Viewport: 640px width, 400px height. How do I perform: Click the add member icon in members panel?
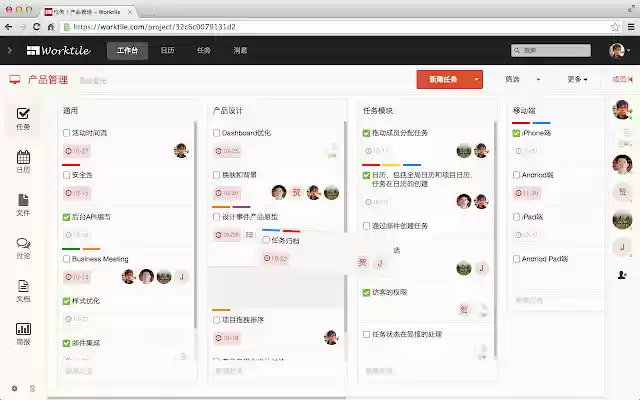click(622, 275)
